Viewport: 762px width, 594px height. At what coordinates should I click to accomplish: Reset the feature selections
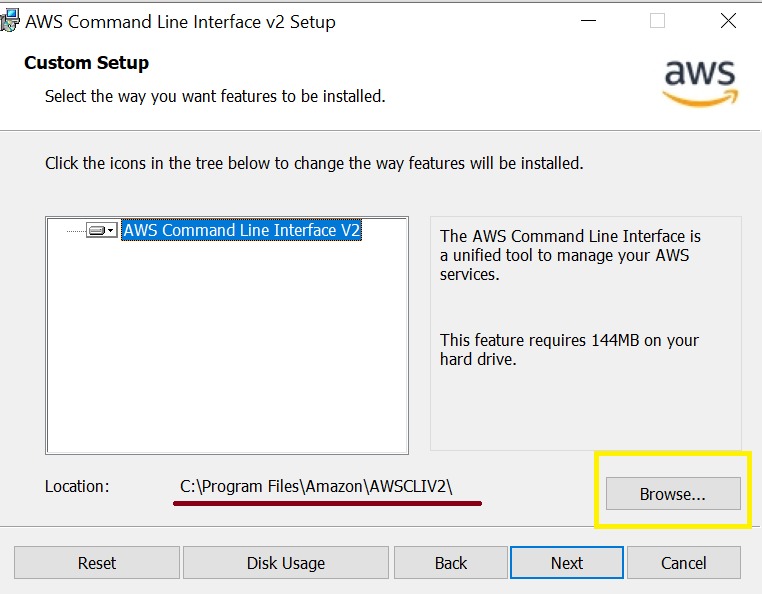(97, 563)
